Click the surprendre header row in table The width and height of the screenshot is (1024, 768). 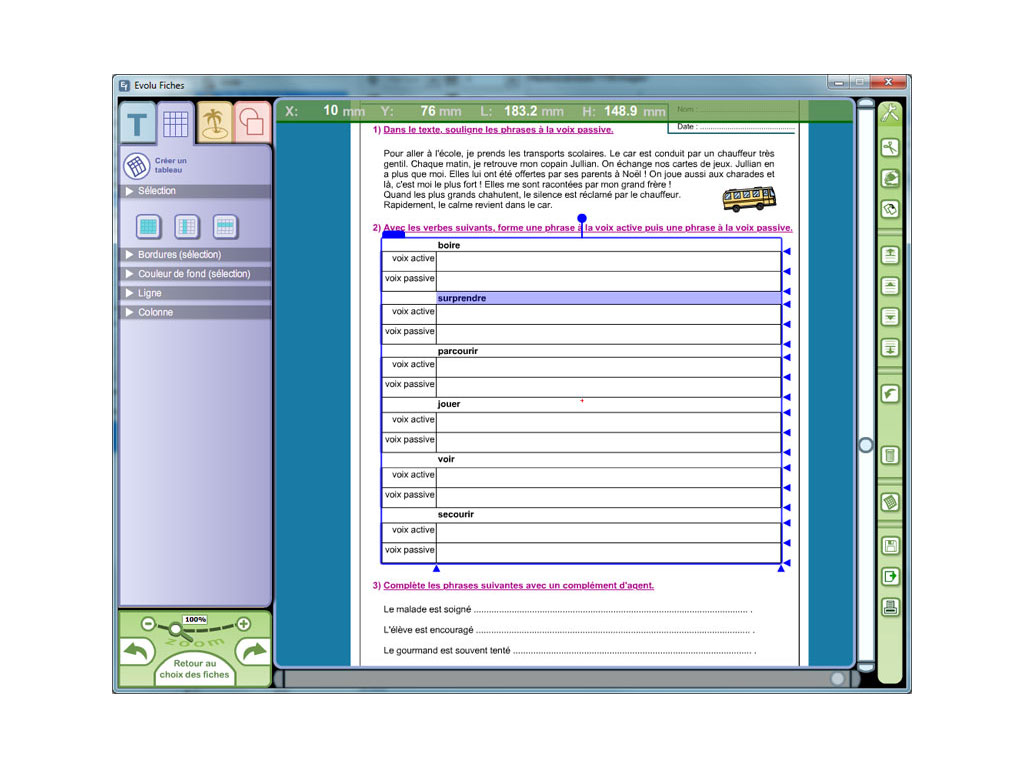pos(608,298)
